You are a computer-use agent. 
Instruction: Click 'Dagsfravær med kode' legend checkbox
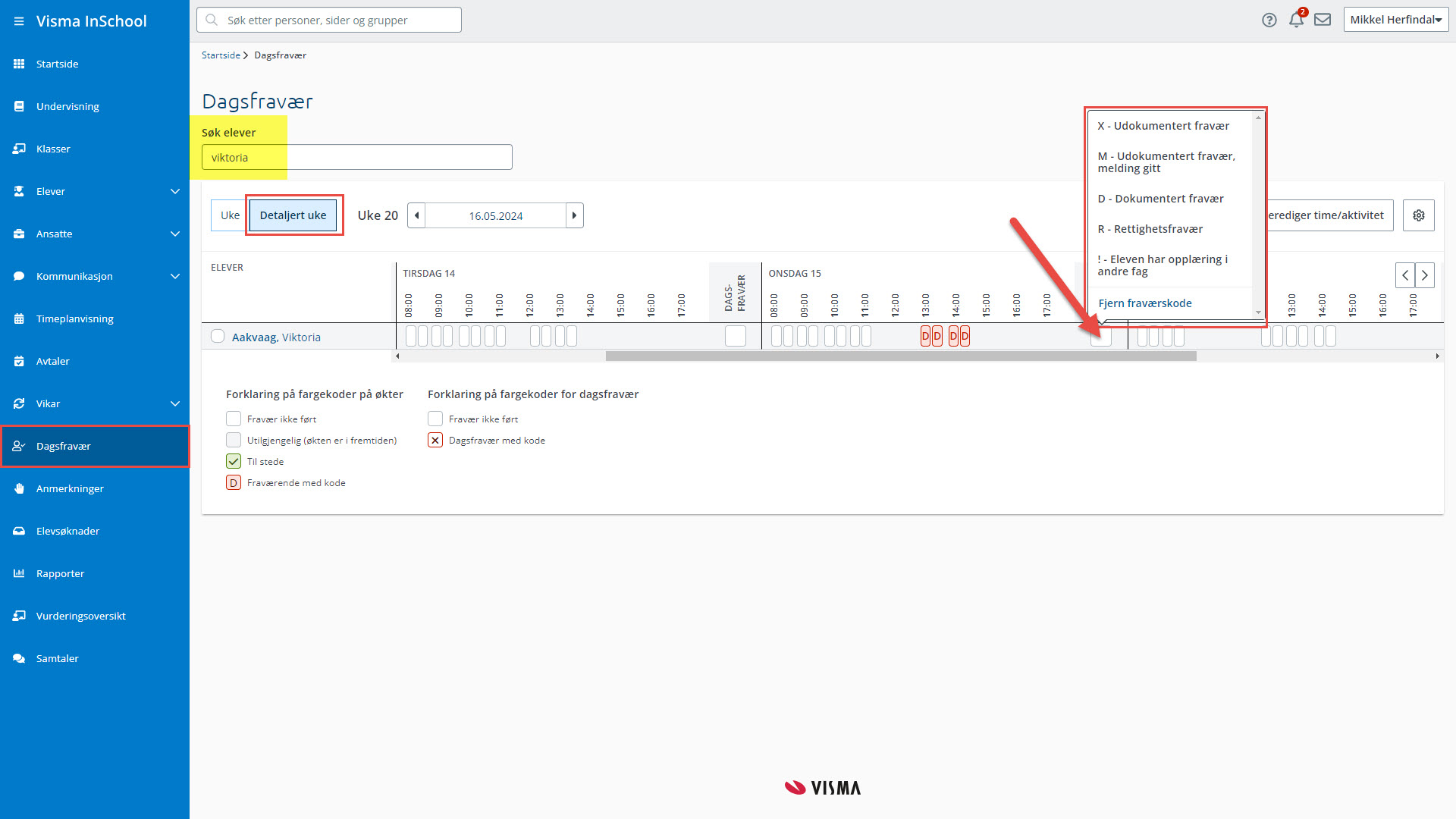pyautogui.click(x=435, y=440)
